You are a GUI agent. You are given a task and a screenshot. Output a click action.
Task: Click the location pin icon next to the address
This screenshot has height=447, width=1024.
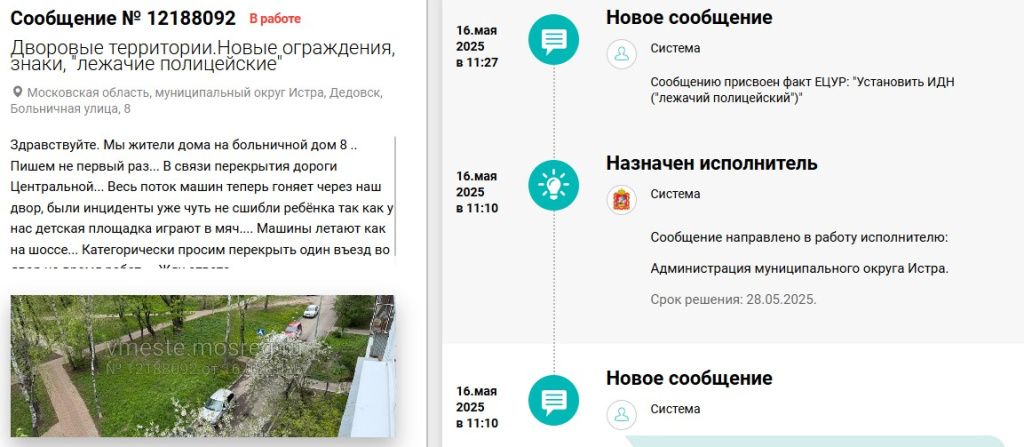(17, 93)
